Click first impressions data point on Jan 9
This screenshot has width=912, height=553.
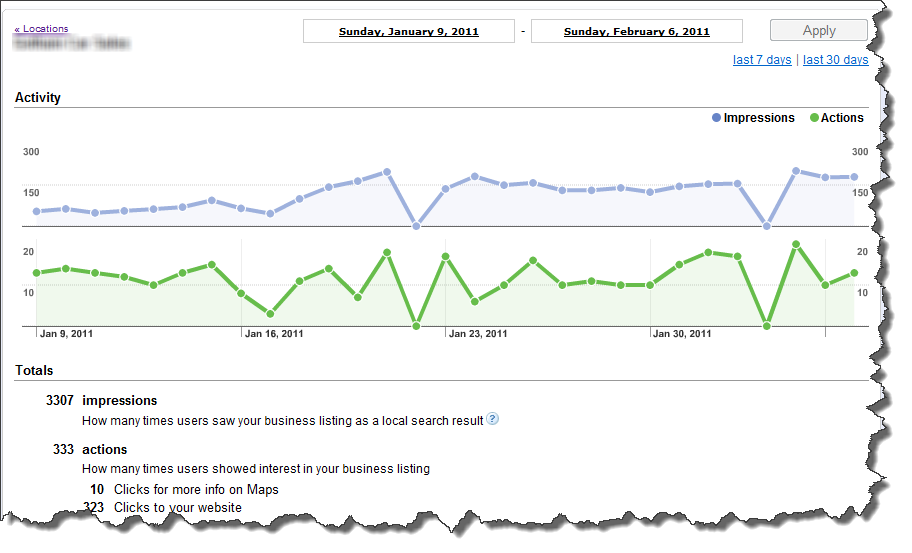tap(36, 211)
